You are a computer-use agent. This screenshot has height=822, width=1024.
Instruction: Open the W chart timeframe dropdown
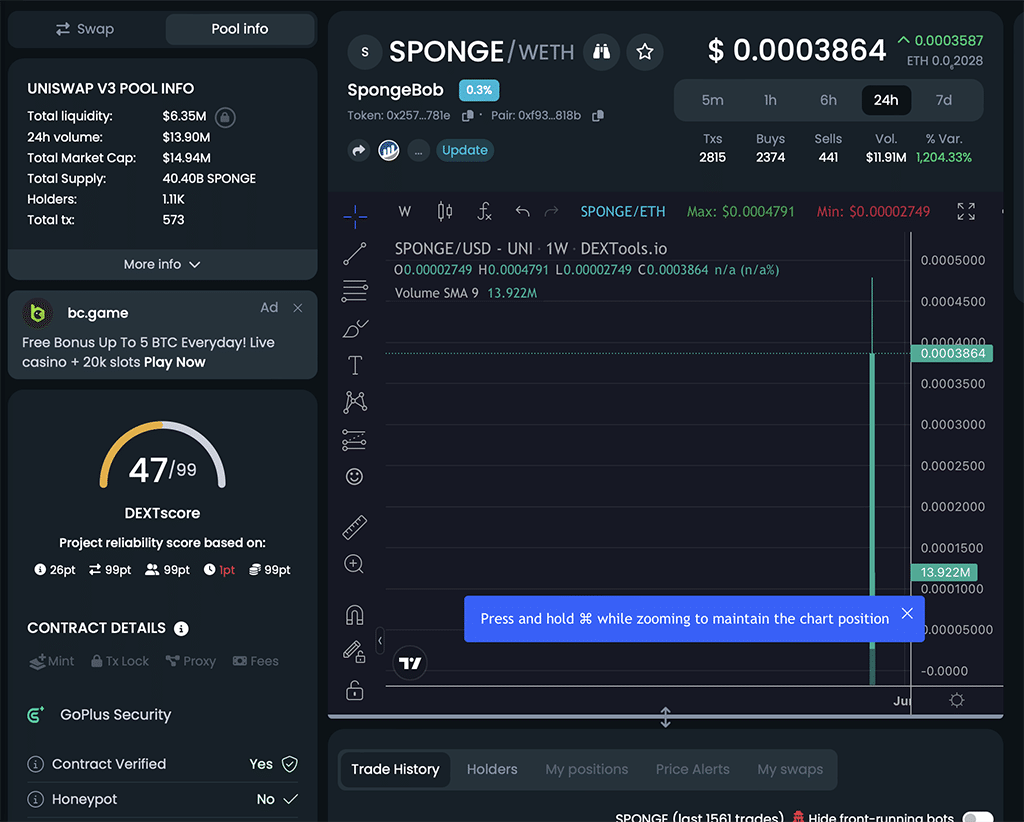tap(405, 212)
